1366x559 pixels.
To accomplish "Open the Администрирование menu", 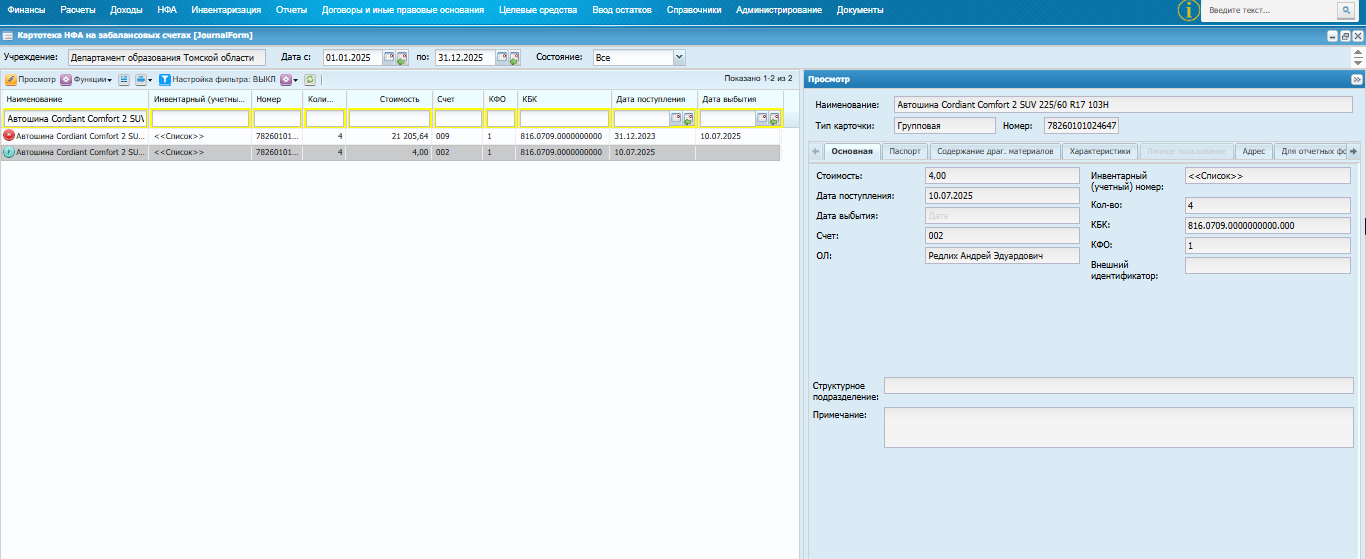I will click(x=779, y=10).
